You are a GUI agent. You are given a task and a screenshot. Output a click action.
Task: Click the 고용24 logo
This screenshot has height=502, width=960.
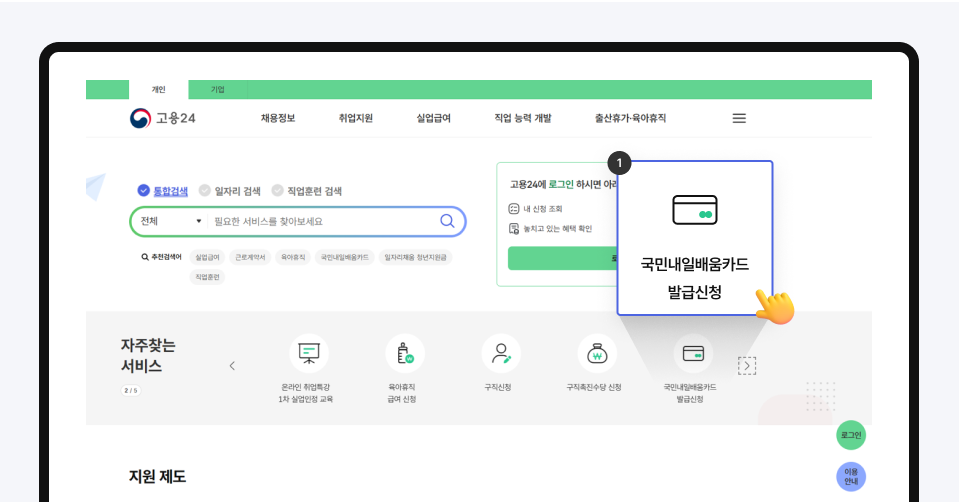pos(162,118)
